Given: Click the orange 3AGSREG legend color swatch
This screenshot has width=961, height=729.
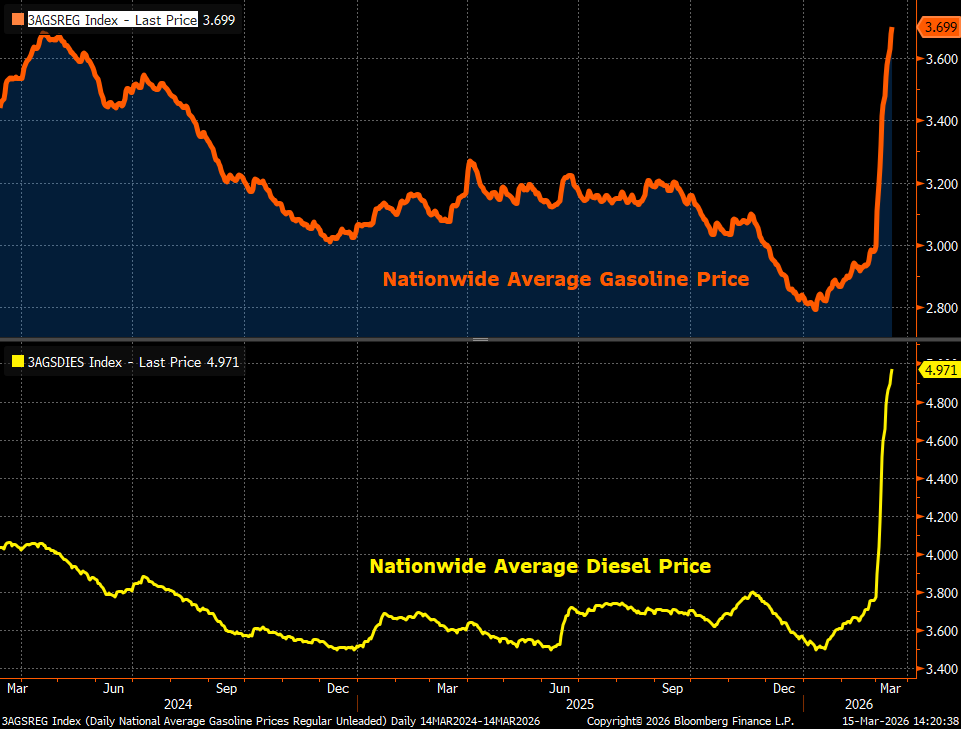Looking at the screenshot, I should click(18, 19).
